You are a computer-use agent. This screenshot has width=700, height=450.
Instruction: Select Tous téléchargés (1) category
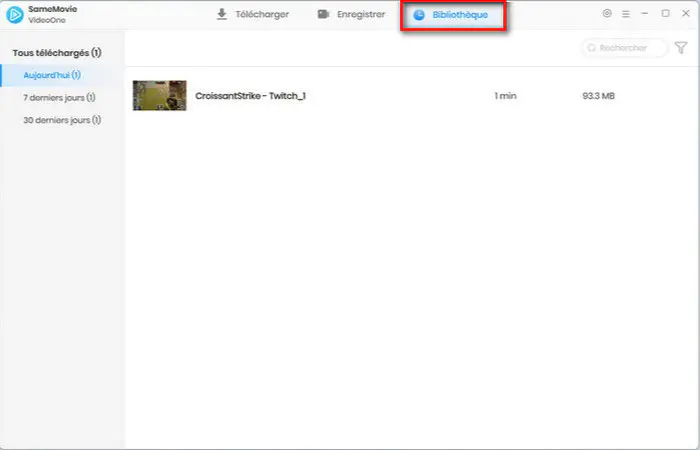click(57, 53)
